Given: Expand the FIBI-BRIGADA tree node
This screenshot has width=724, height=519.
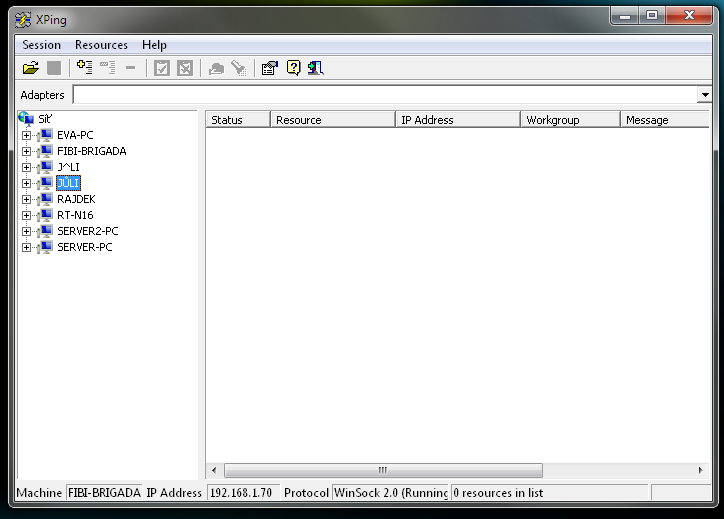Looking at the screenshot, I should tap(26, 151).
